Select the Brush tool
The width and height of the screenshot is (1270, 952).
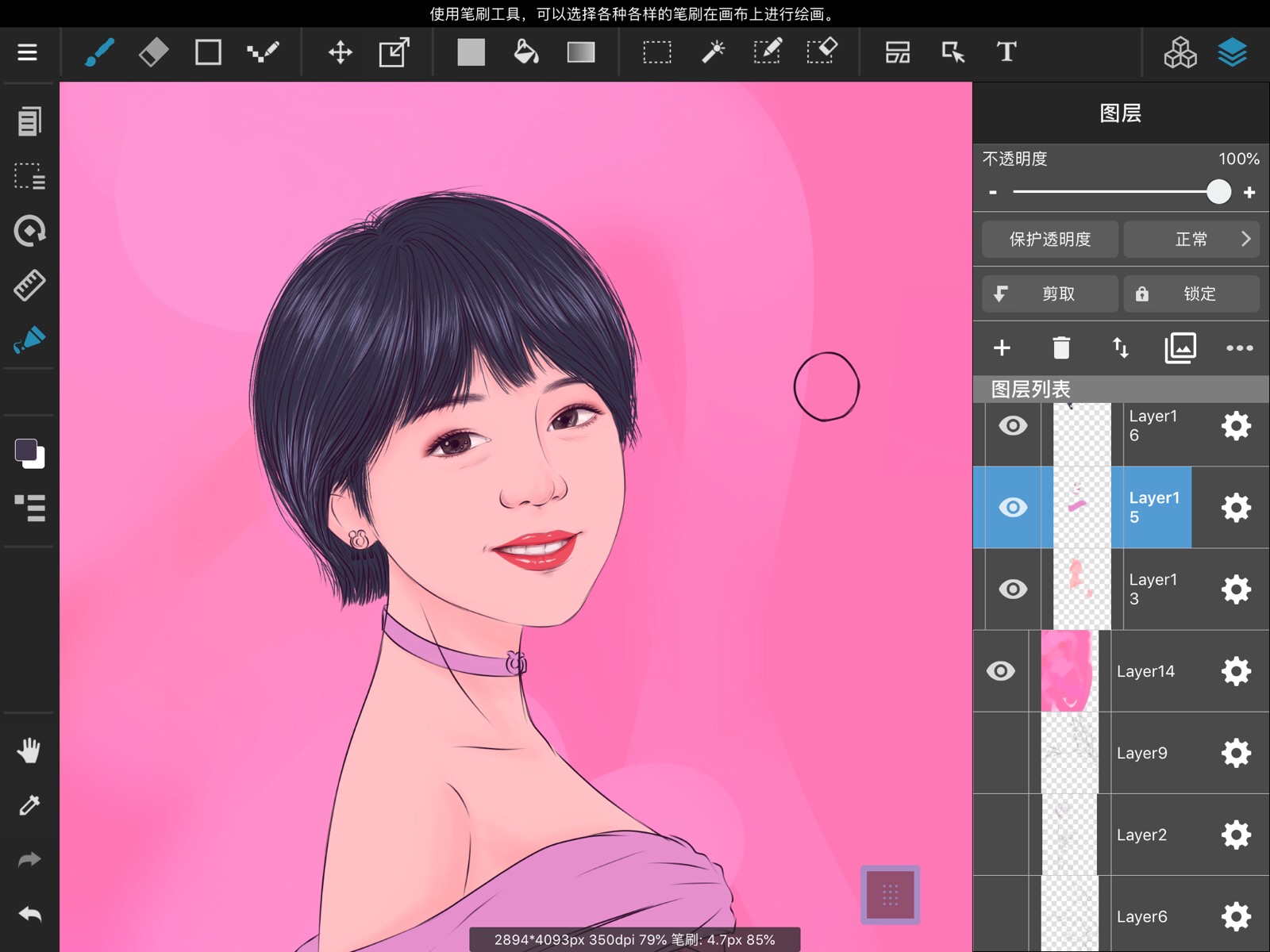(x=99, y=52)
